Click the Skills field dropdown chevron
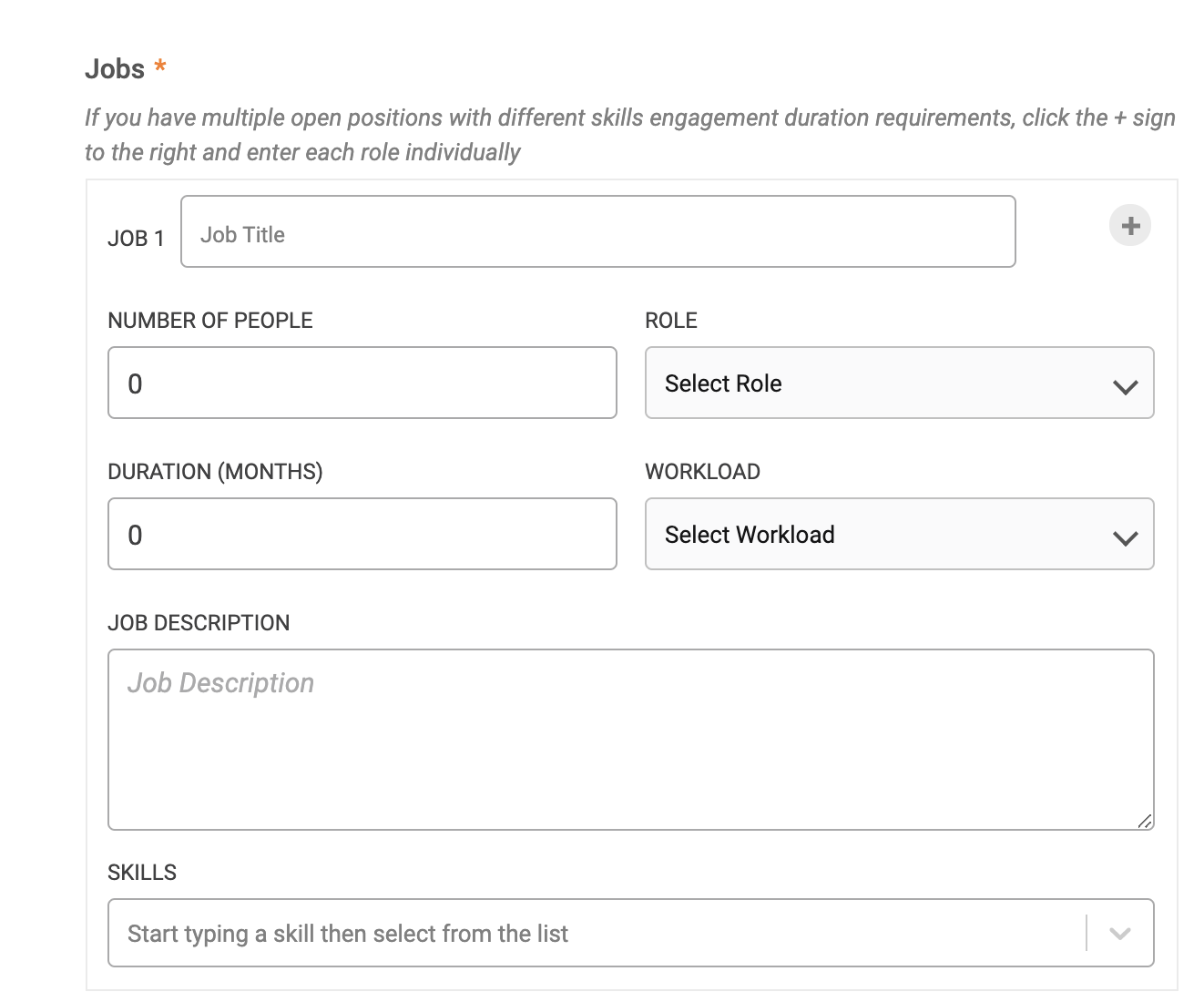Viewport: 1204px width, 1002px height. coord(1120,934)
